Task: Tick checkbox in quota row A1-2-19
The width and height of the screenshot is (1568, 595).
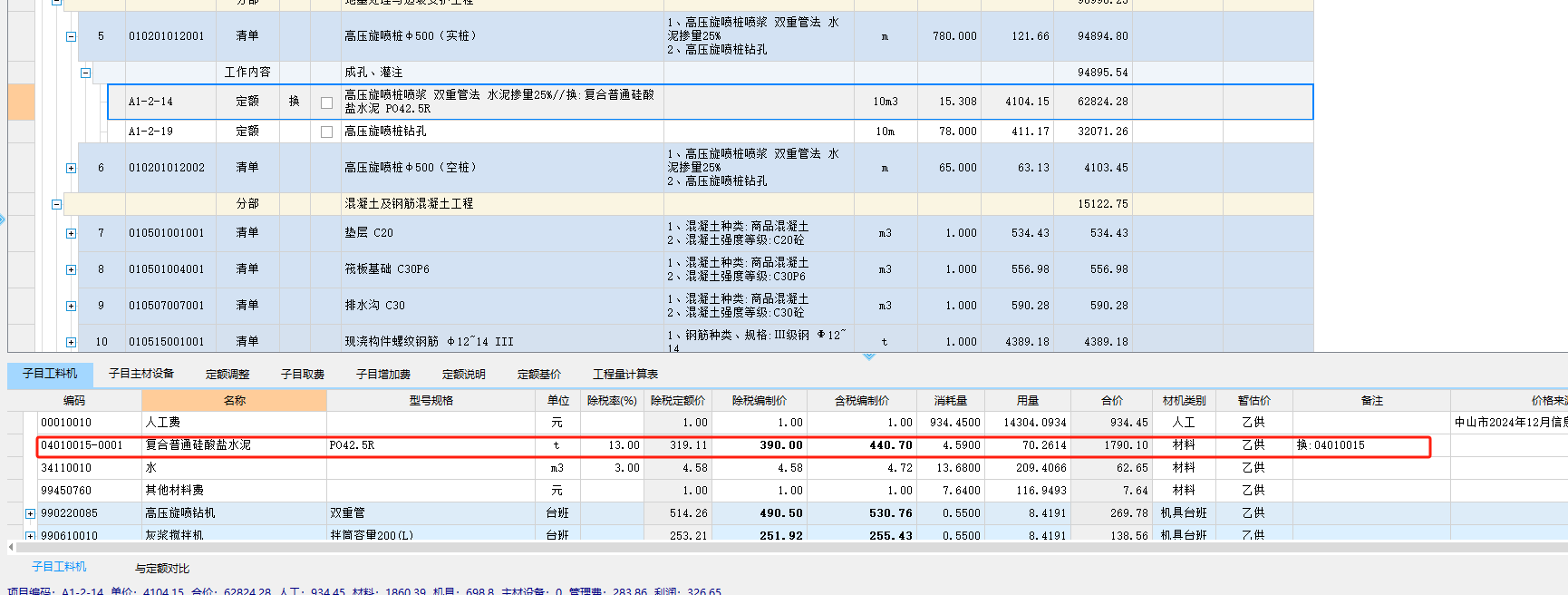Action: point(326,132)
